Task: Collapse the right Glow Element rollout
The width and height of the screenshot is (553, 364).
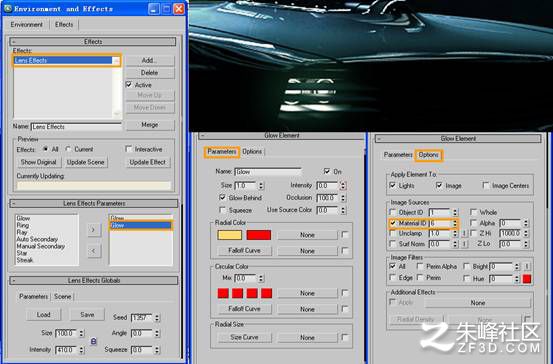Action: pos(458,139)
